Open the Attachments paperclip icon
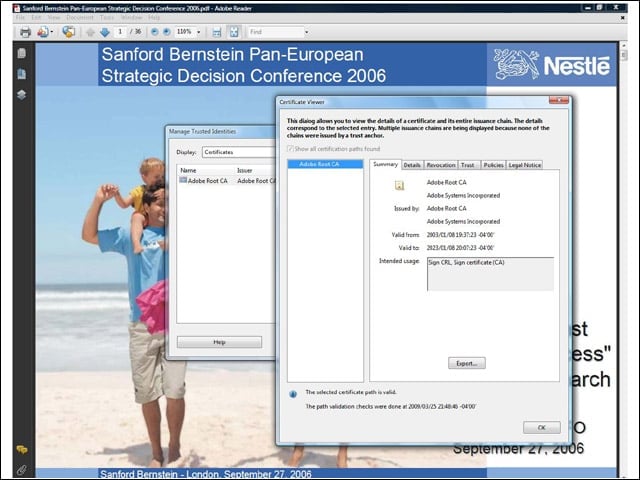640x480 pixels. (22, 470)
